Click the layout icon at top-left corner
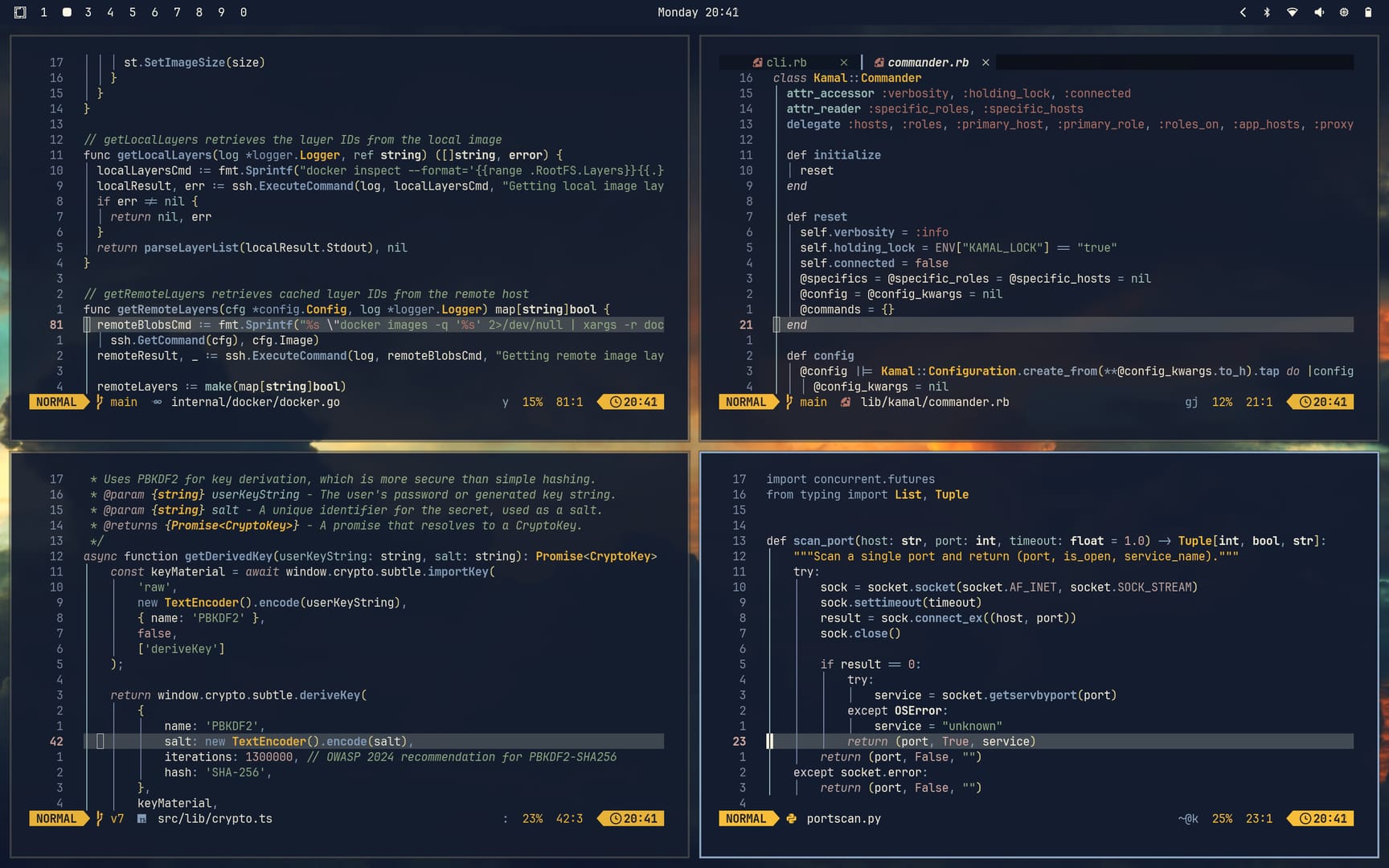1389x868 pixels. [20, 12]
